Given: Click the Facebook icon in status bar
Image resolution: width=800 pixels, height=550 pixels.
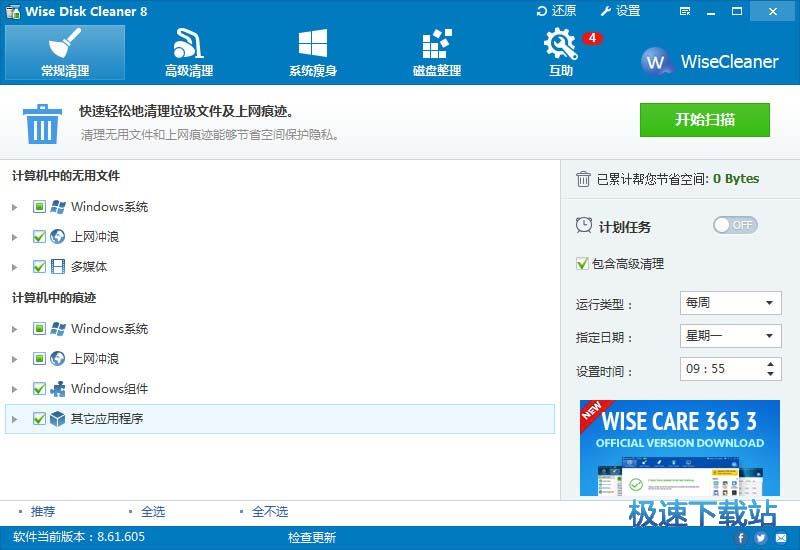Looking at the screenshot, I should [x=741, y=537].
